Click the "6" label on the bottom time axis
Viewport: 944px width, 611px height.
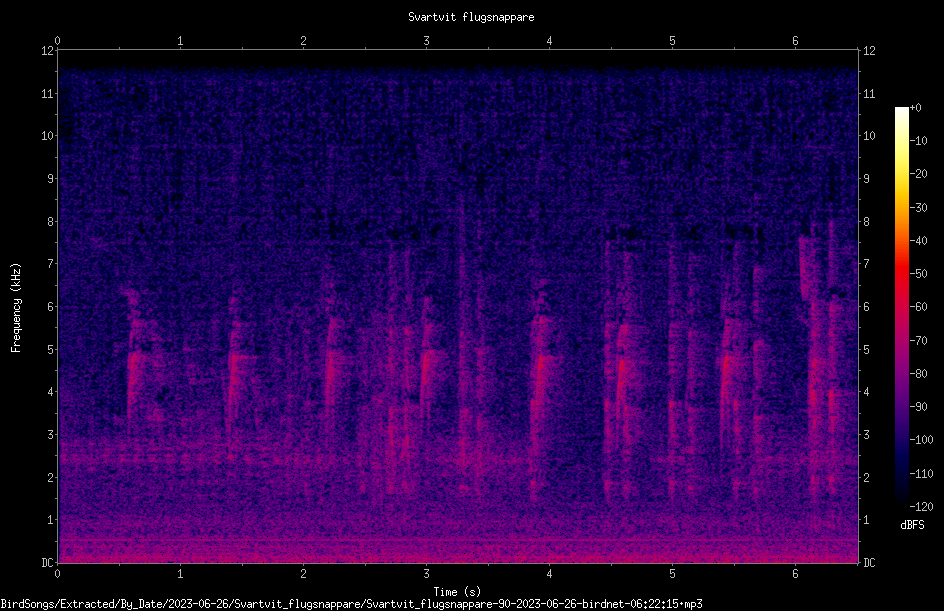click(x=795, y=574)
